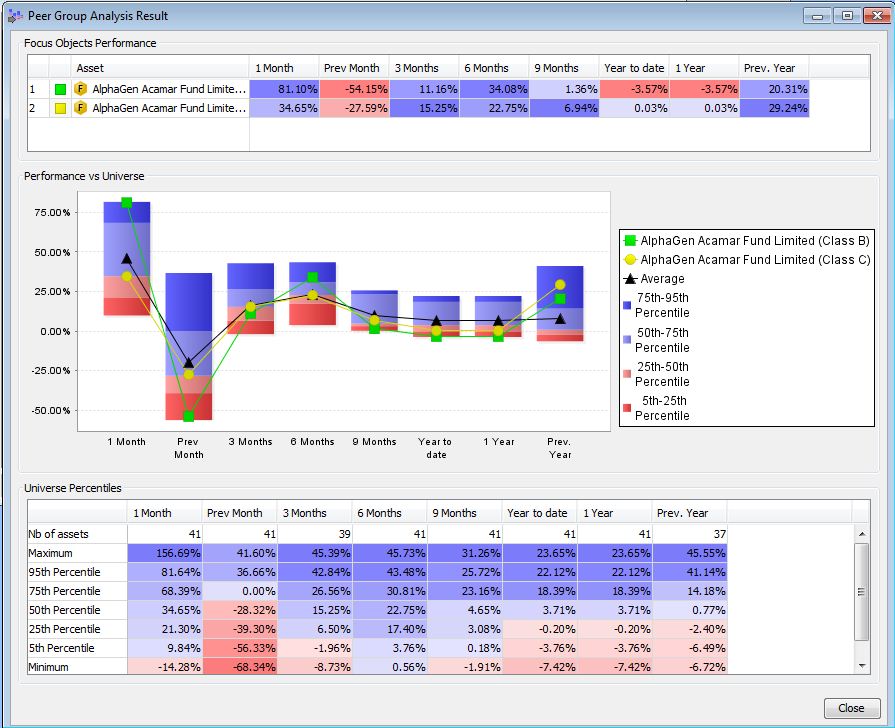Viewport: 895px width, 728px height.
Task: Click the Universe Percentiles vertical scrollbar thumb
Action: pos(862,592)
